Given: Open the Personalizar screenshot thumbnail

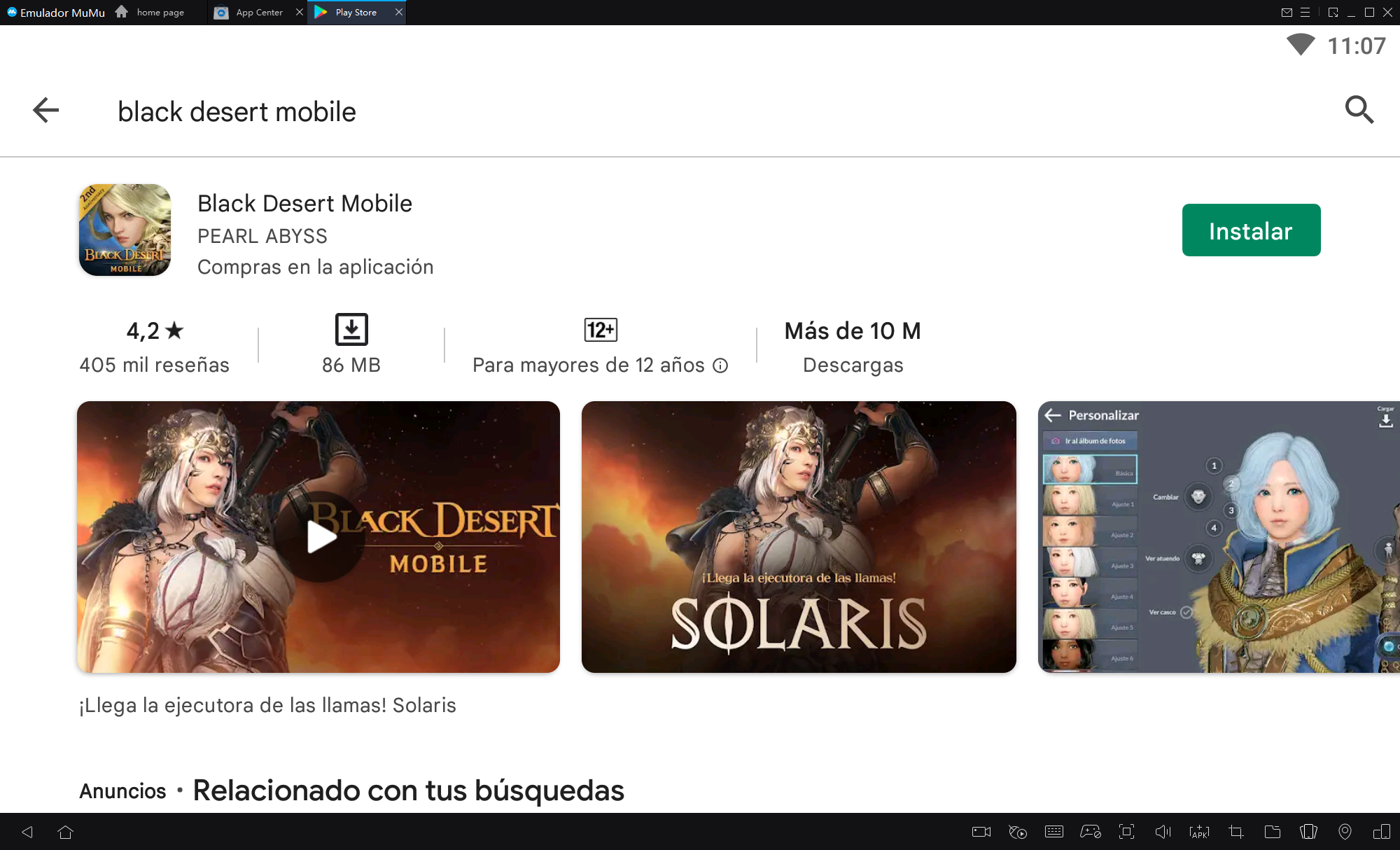Looking at the screenshot, I should (x=1218, y=537).
